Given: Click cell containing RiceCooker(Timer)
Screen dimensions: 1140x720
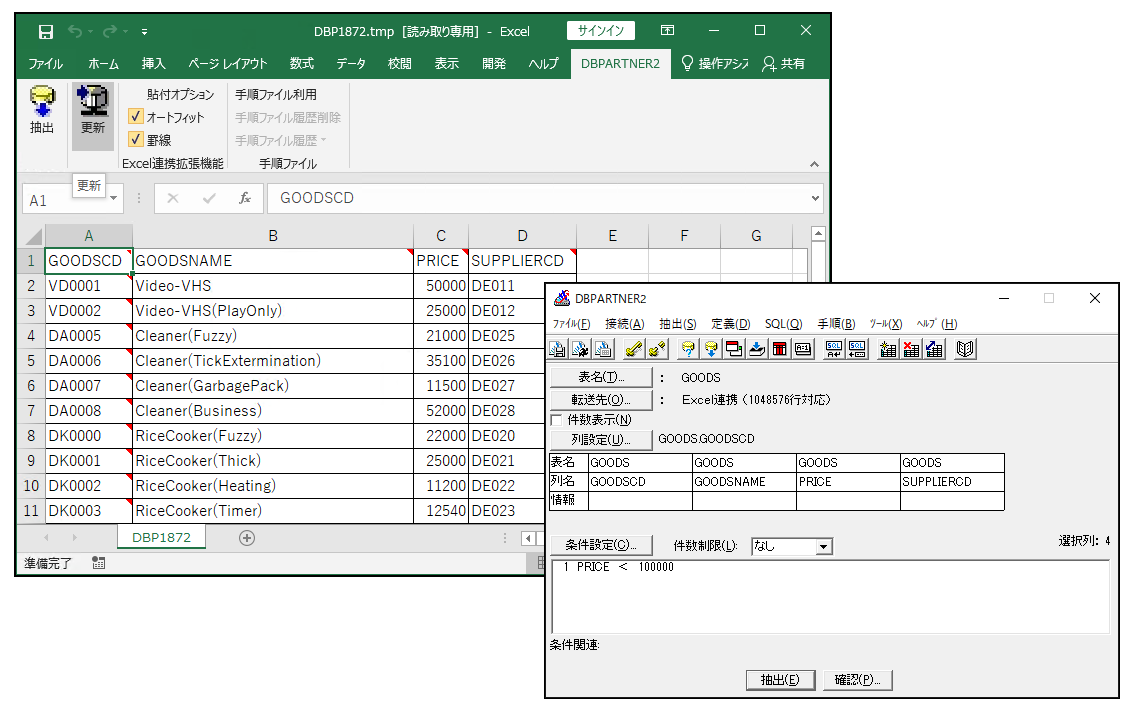Looking at the screenshot, I should [273, 511].
